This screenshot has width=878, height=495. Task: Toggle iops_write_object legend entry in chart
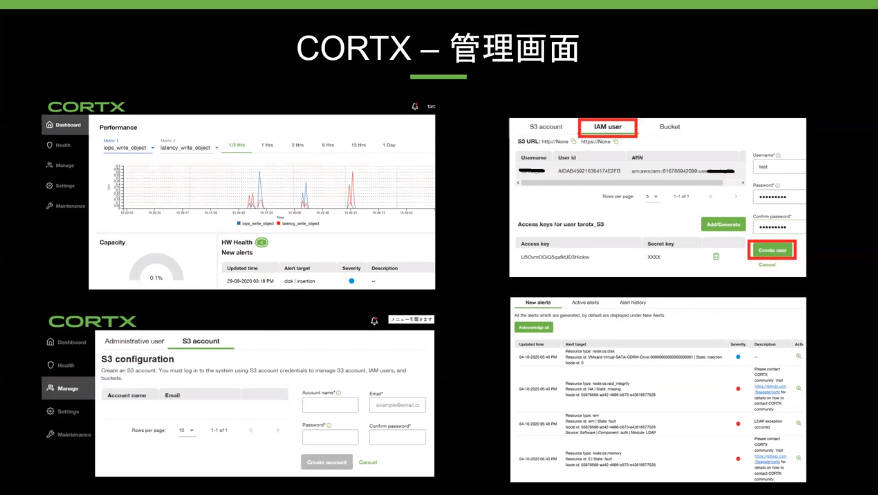pos(255,223)
